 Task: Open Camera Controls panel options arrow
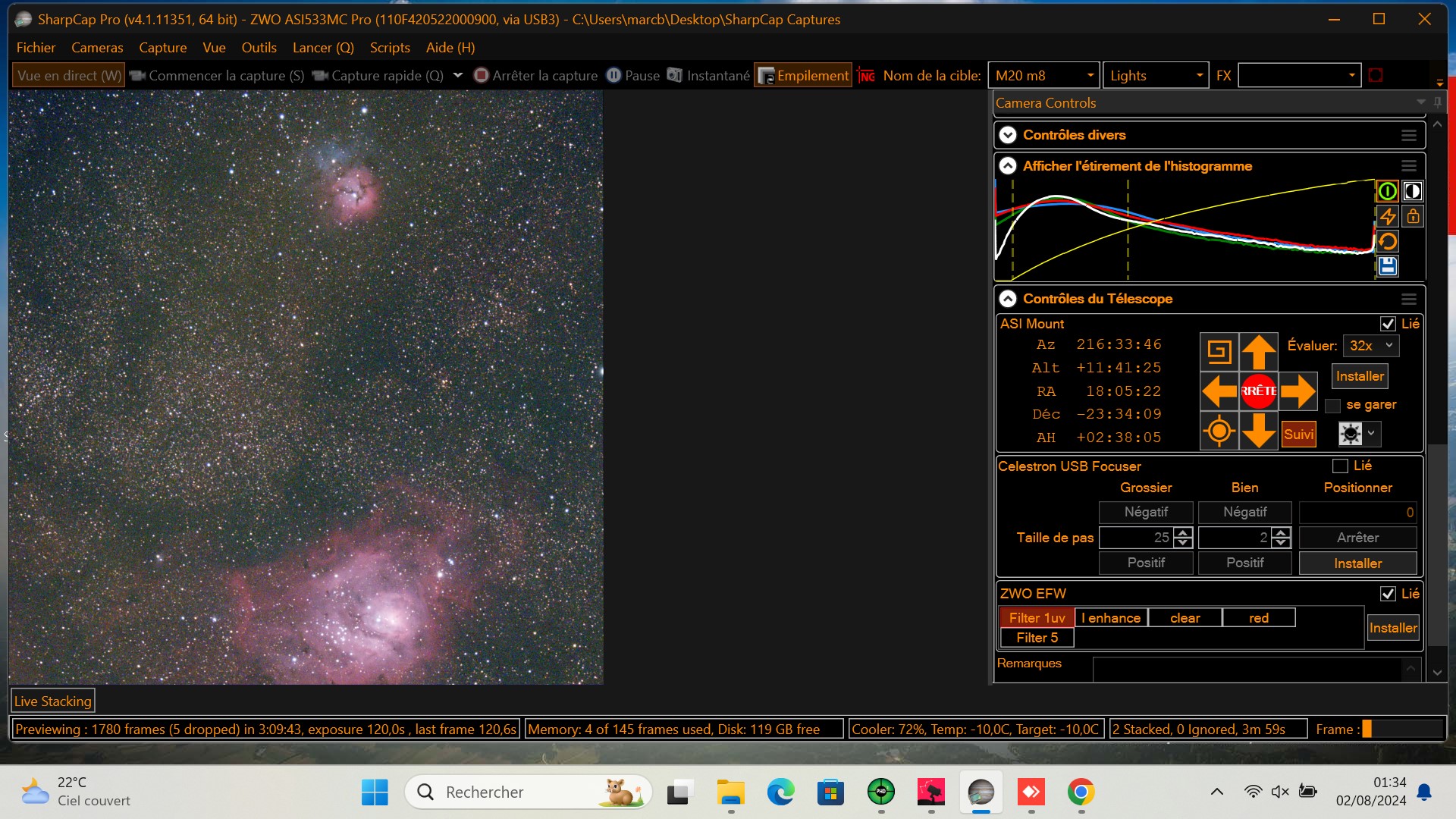[x=1420, y=102]
